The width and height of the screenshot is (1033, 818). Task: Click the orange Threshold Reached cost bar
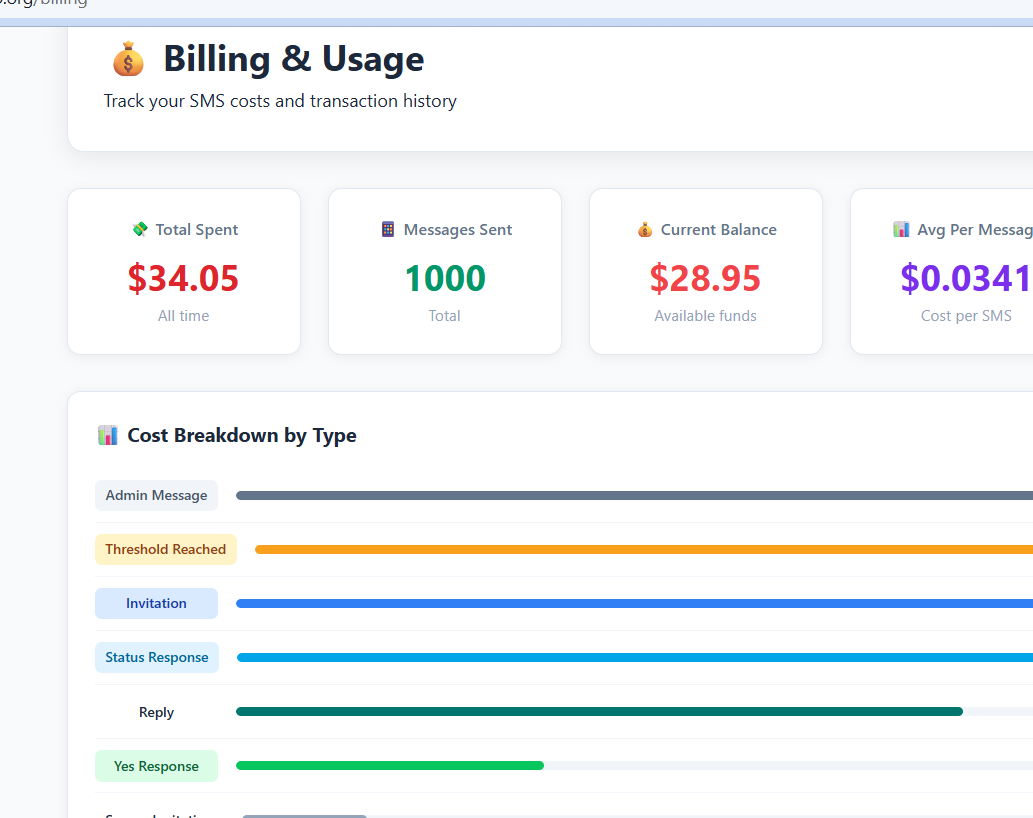pos(644,549)
